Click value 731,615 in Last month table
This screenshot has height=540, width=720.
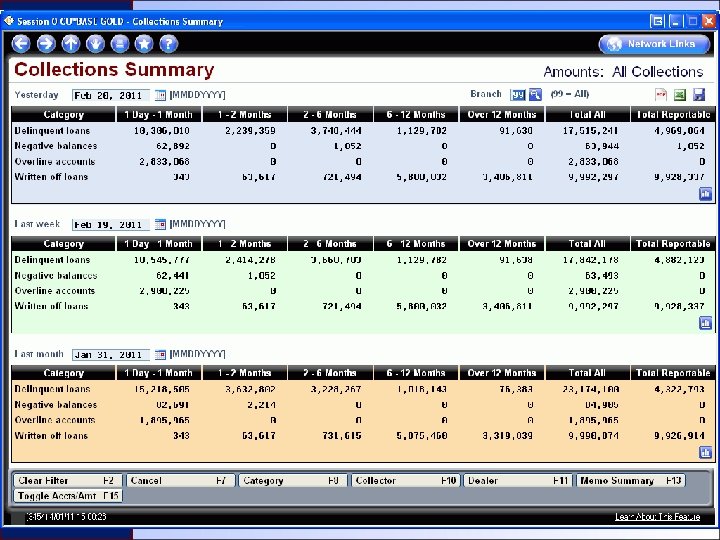click(342, 435)
